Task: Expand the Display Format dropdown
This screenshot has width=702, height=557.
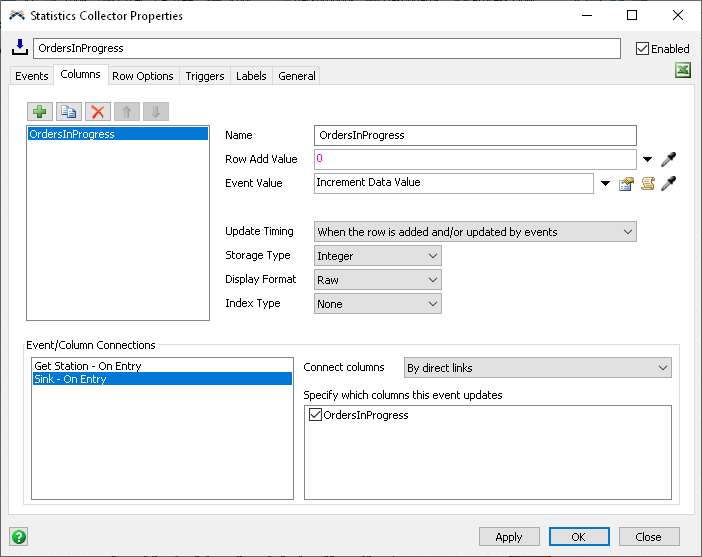Action: click(x=378, y=280)
